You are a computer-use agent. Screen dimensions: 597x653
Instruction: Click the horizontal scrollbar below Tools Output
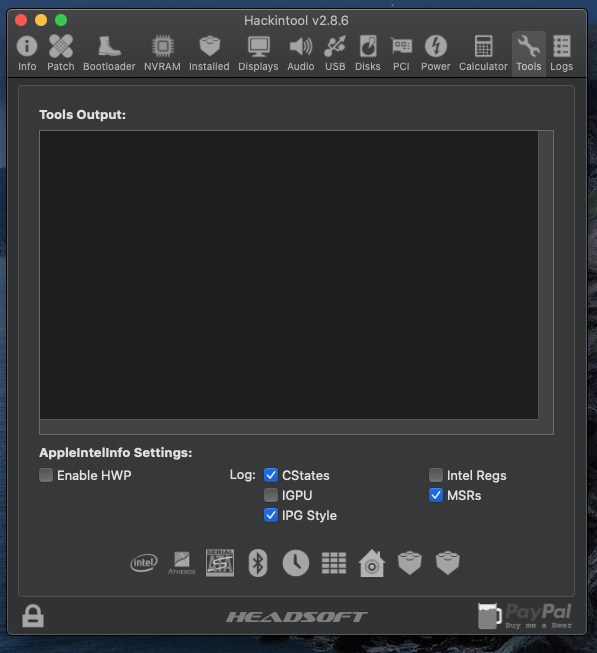pyautogui.click(x=289, y=426)
